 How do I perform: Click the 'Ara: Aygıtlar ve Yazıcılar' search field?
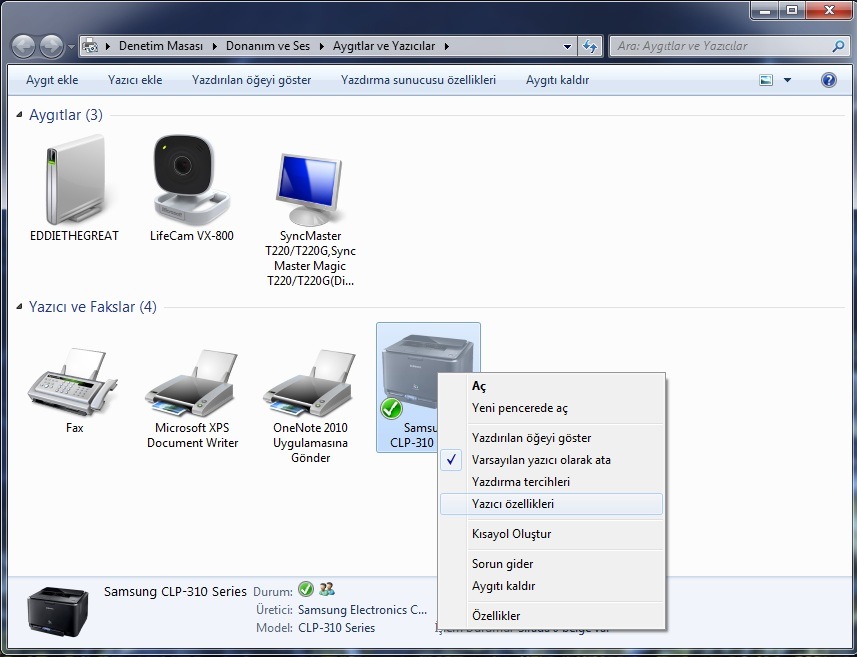click(x=720, y=46)
